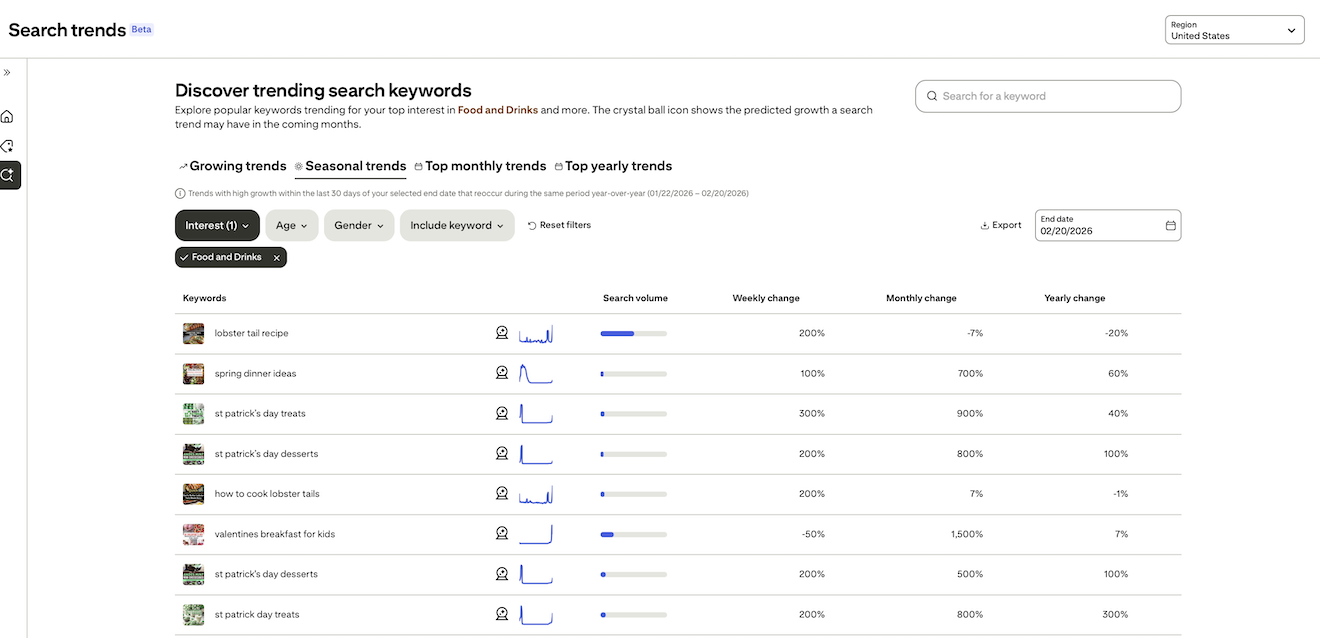Toggle the Food and Drinks selected chip

pos(224,258)
